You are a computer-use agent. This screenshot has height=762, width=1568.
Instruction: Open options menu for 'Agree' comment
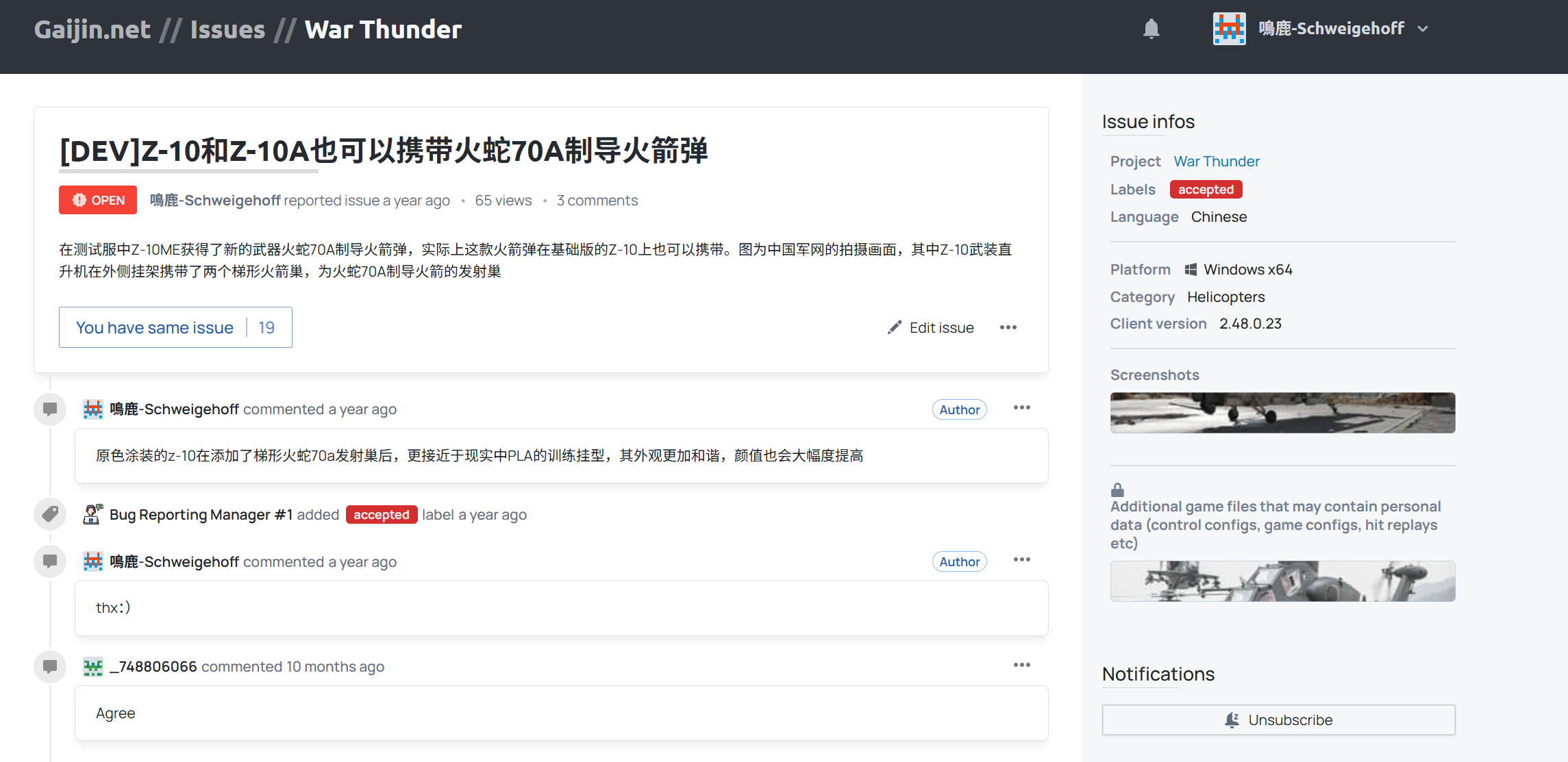(x=1022, y=665)
